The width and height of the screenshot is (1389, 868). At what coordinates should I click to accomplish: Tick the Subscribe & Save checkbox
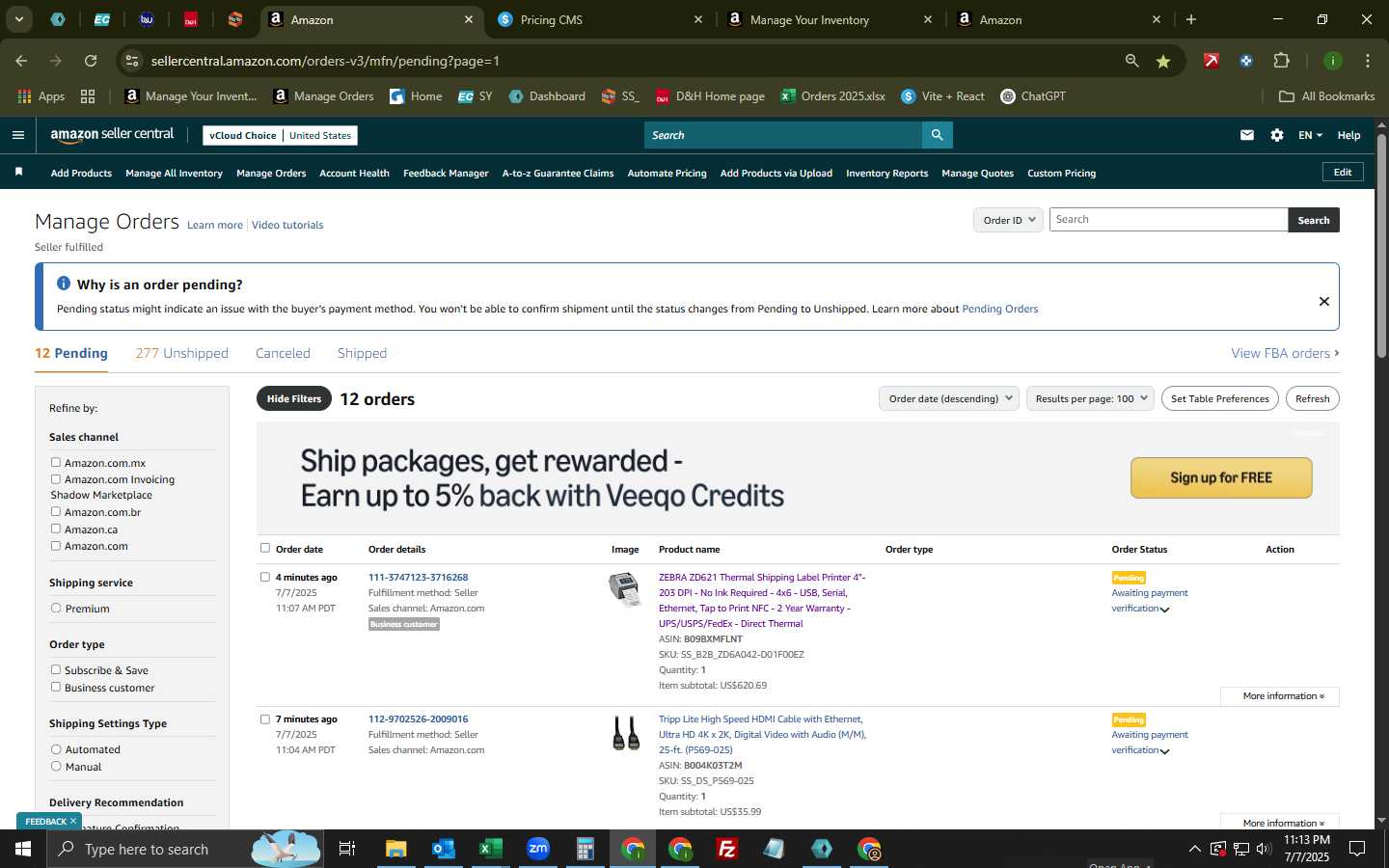pos(56,669)
